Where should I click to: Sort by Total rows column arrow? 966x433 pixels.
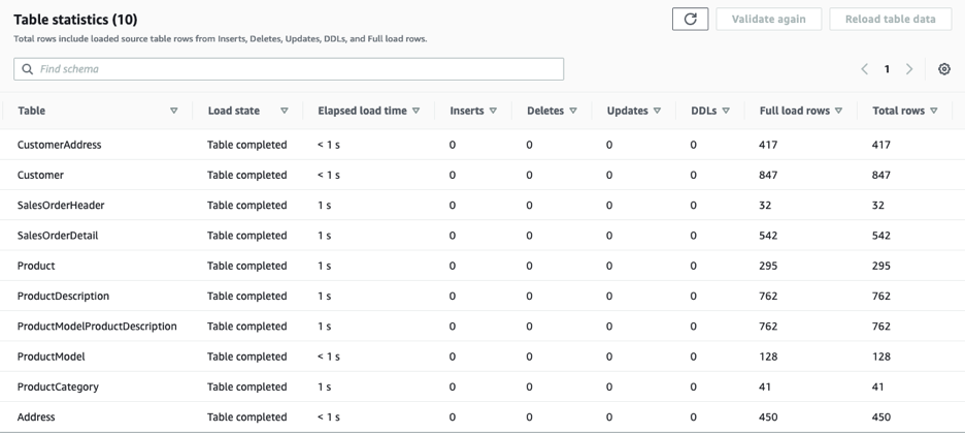pos(934,111)
